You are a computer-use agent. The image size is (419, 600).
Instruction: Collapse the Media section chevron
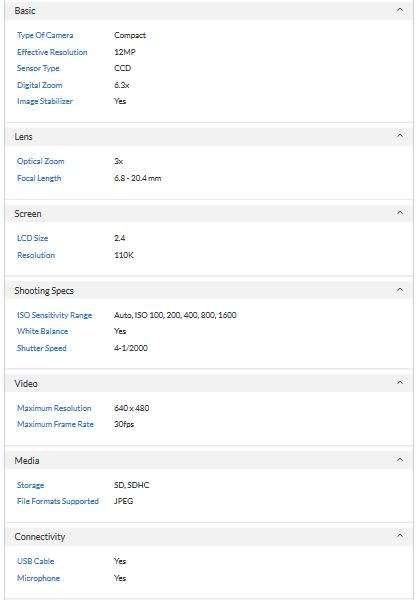click(x=400, y=459)
